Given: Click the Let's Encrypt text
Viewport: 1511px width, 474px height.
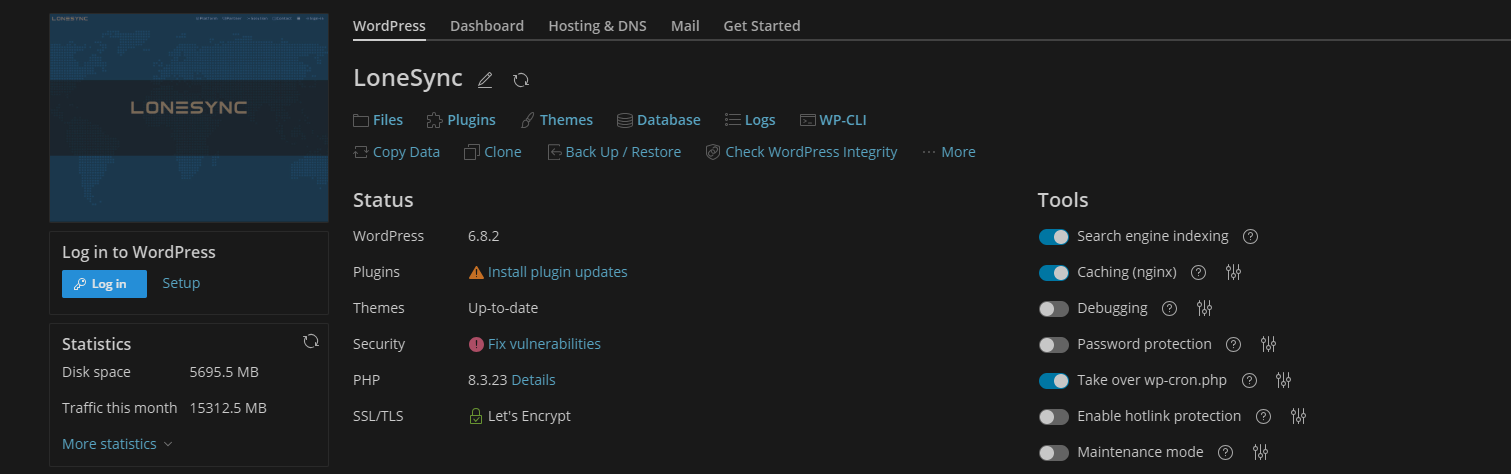Looking at the screenshot, I should point(529,416).
